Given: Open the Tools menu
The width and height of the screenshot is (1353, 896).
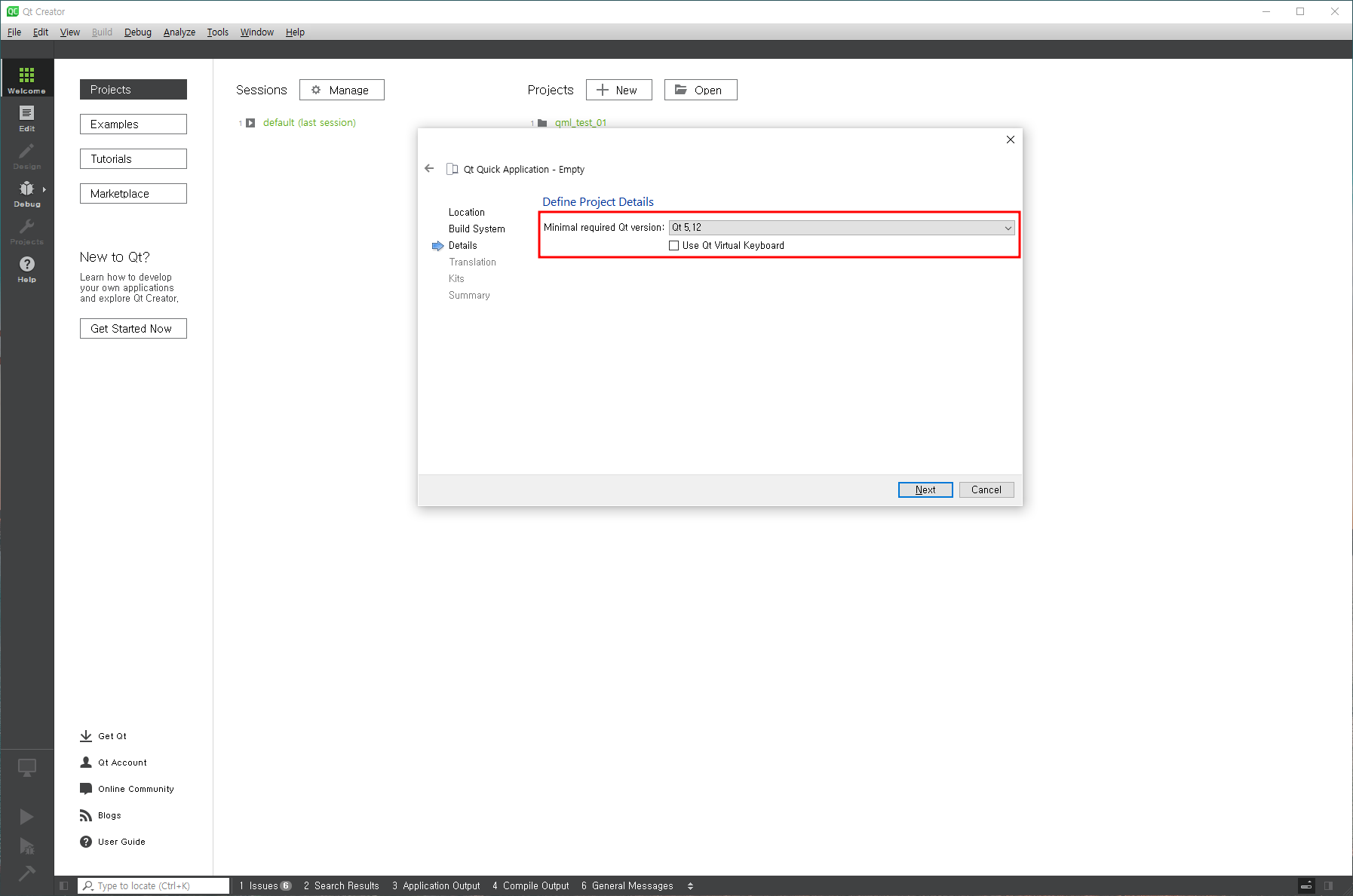Looking at the screenshot, I should pos(218,32).
